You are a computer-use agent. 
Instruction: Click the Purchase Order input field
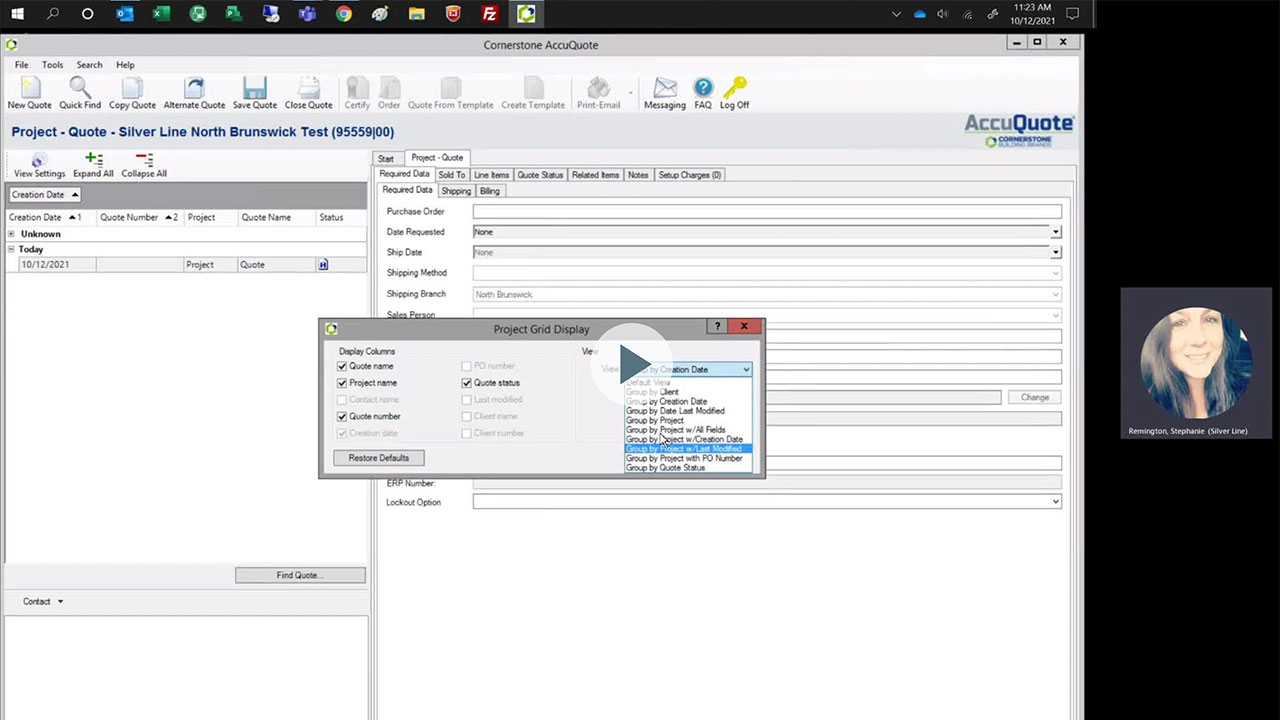pyautogui.click(x=767, y=212)
